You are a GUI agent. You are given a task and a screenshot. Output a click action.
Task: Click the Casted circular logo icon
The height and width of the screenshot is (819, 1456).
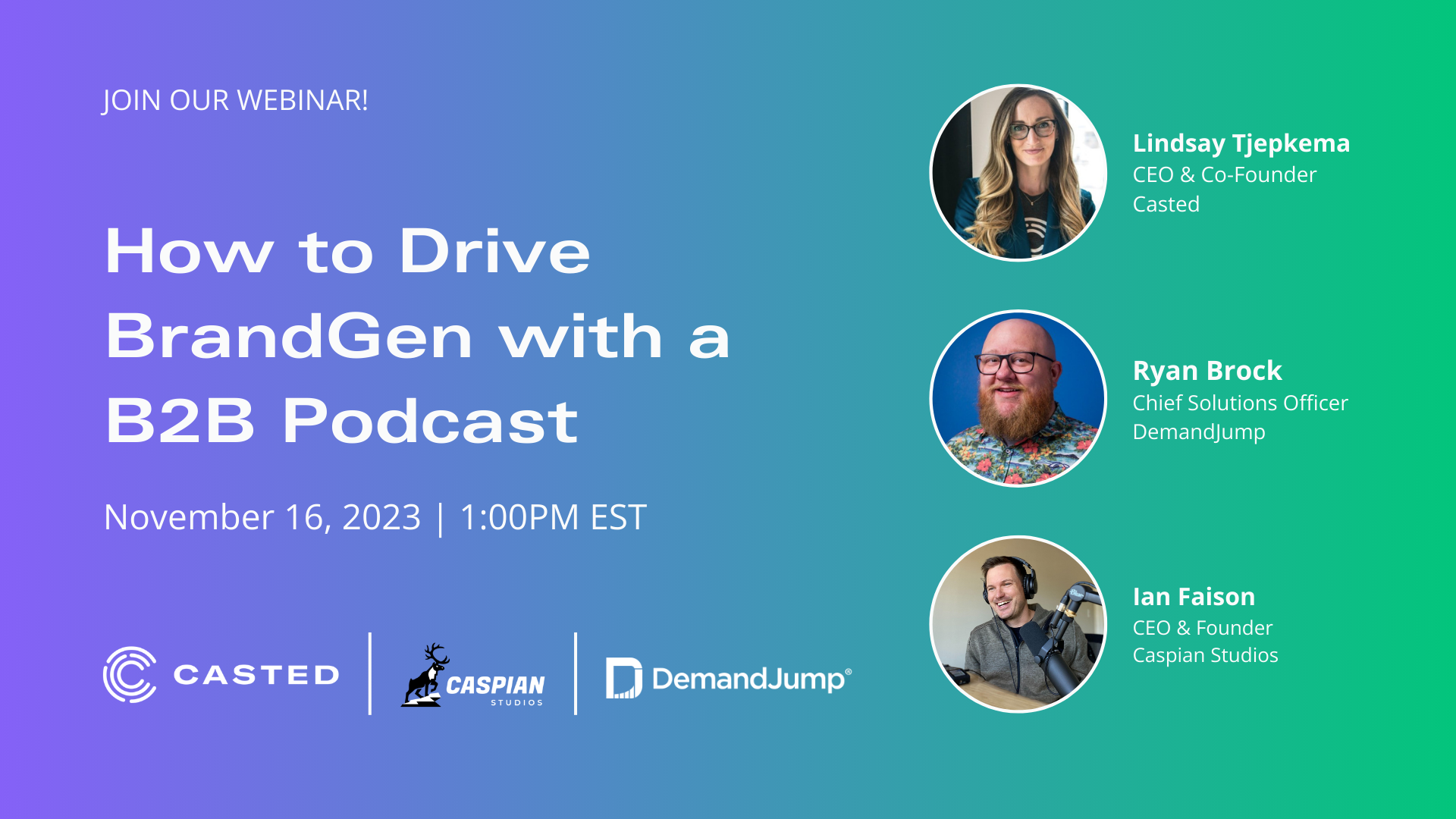(x=130, y=674)
